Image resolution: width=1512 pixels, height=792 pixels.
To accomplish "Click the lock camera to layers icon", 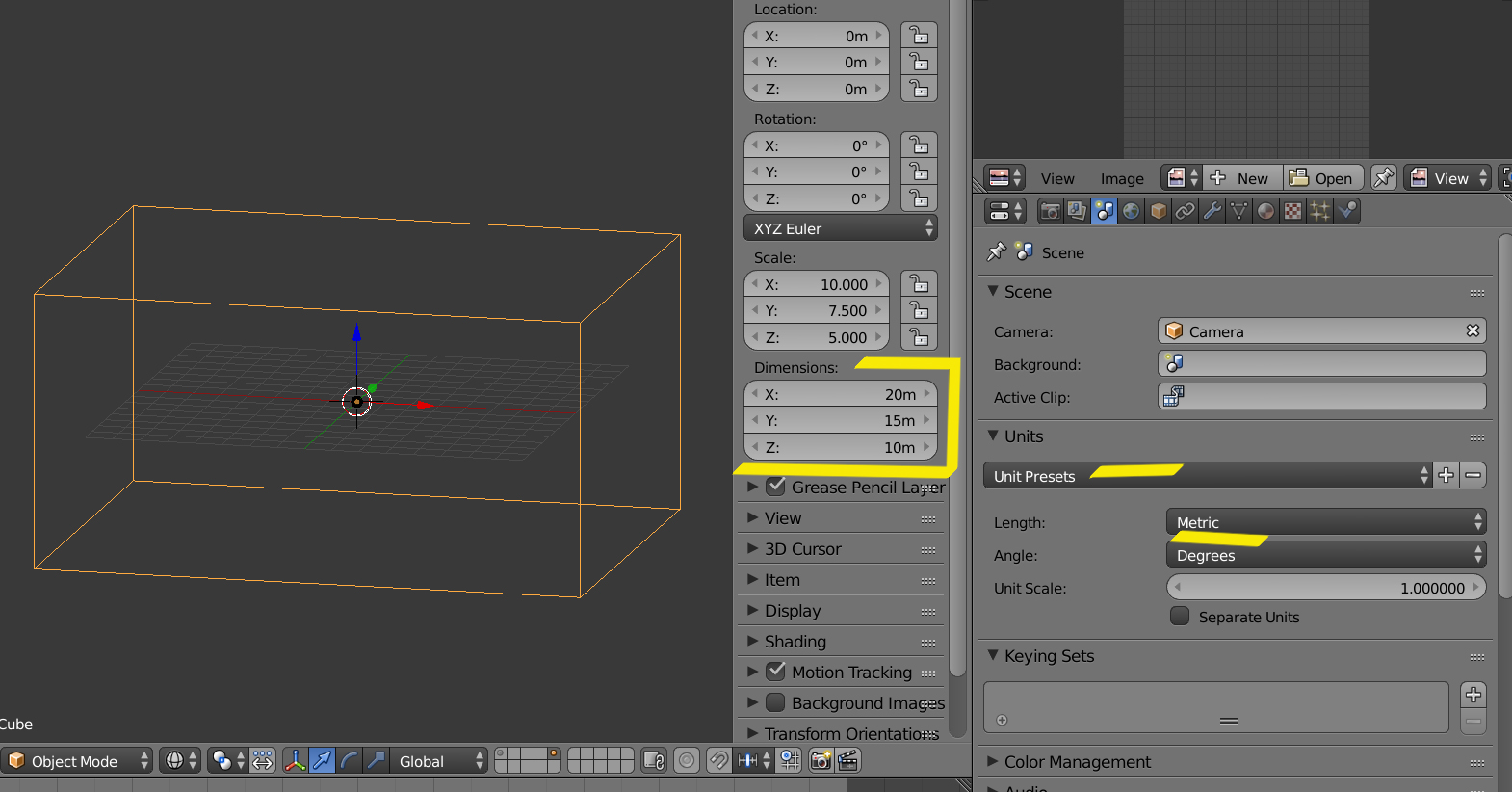I will [654, 761].
